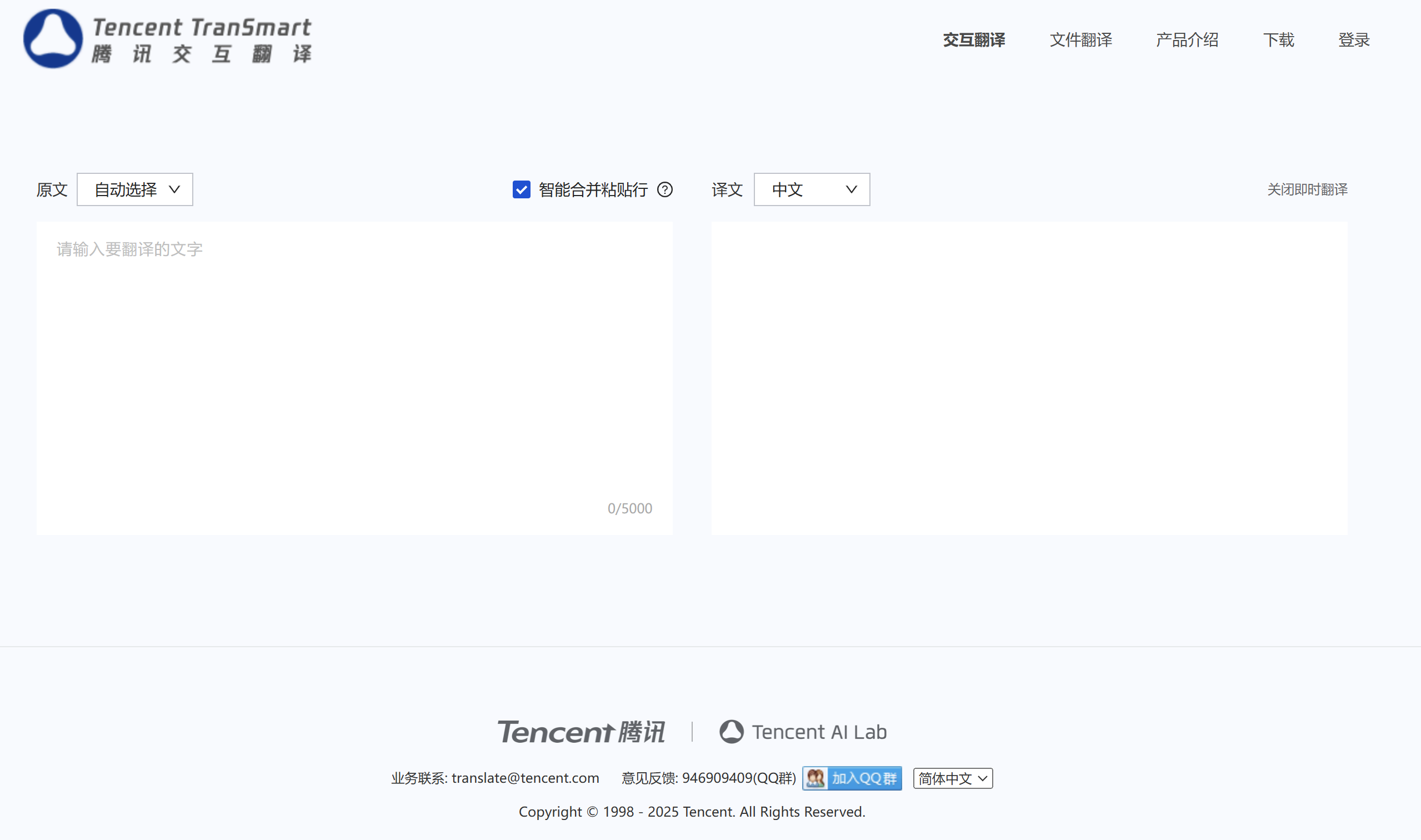Switch to the 文件翻译 tab
Viewport: 1421px width, 840px height.
tap(1080, 39)
